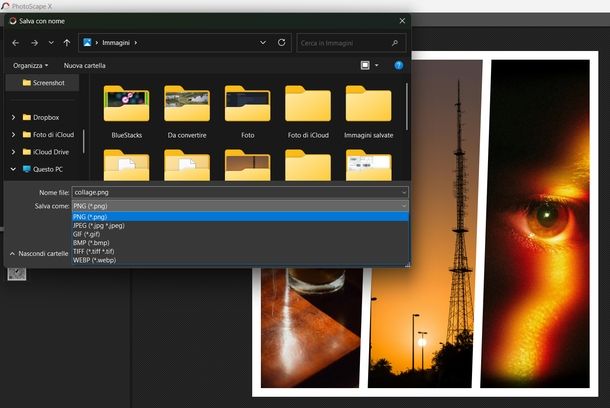Choose BMP (*.bmp) format option
Viewport: 610px width, 408px height.
pyautogui.click(x=240, y=243)
